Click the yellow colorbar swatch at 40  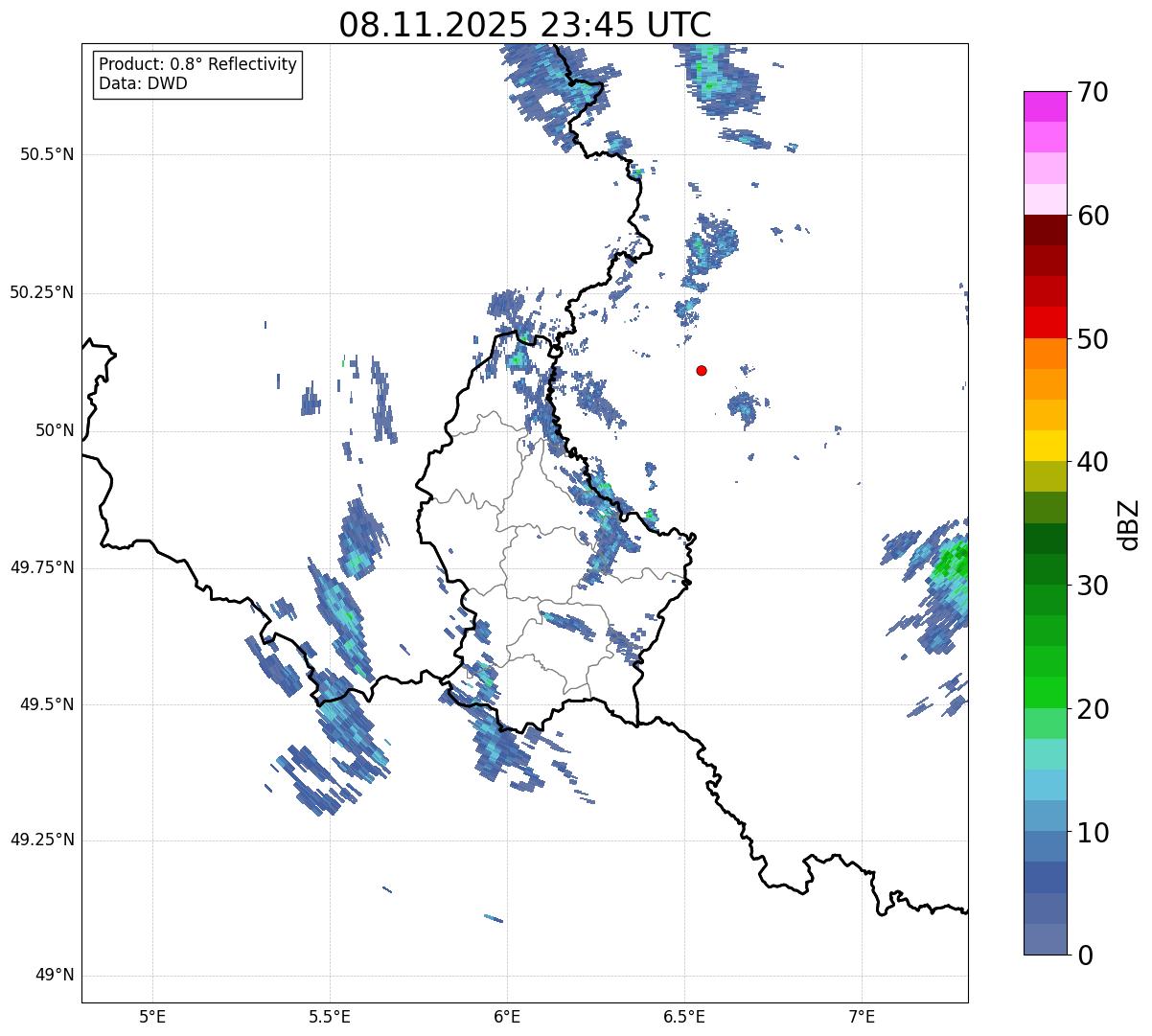[1045, 446]
